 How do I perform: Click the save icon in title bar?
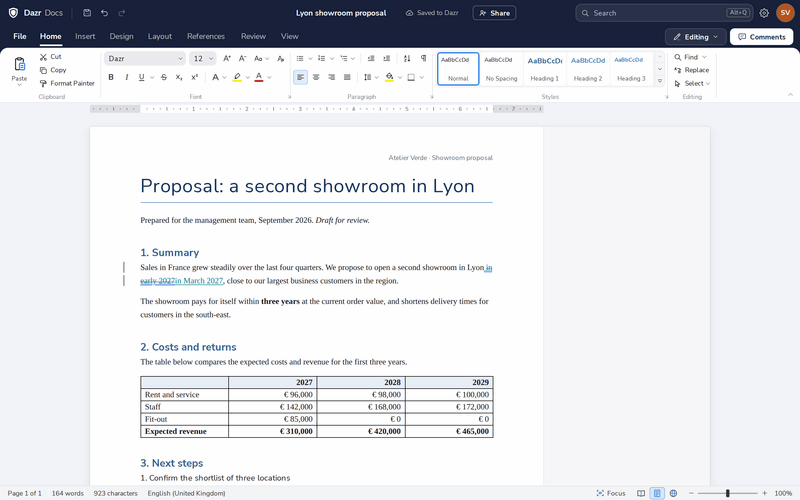pyautogui.click(x=87, y=13)
